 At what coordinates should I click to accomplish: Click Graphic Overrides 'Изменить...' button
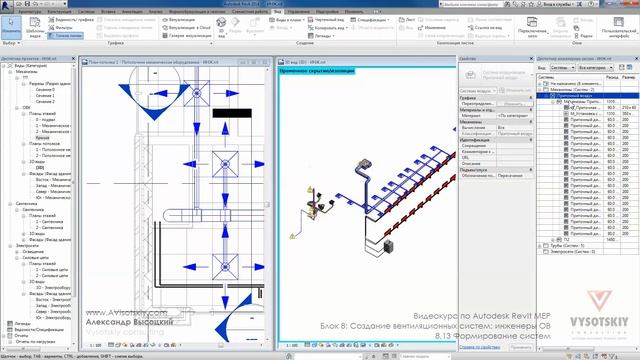514,104
